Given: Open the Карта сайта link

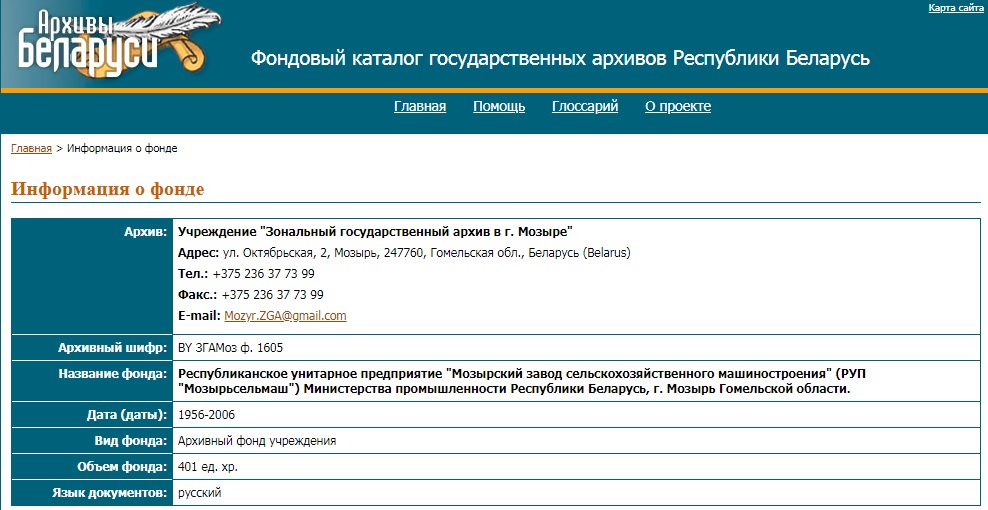Looking at the screenshot, I should tap(955, 8).
